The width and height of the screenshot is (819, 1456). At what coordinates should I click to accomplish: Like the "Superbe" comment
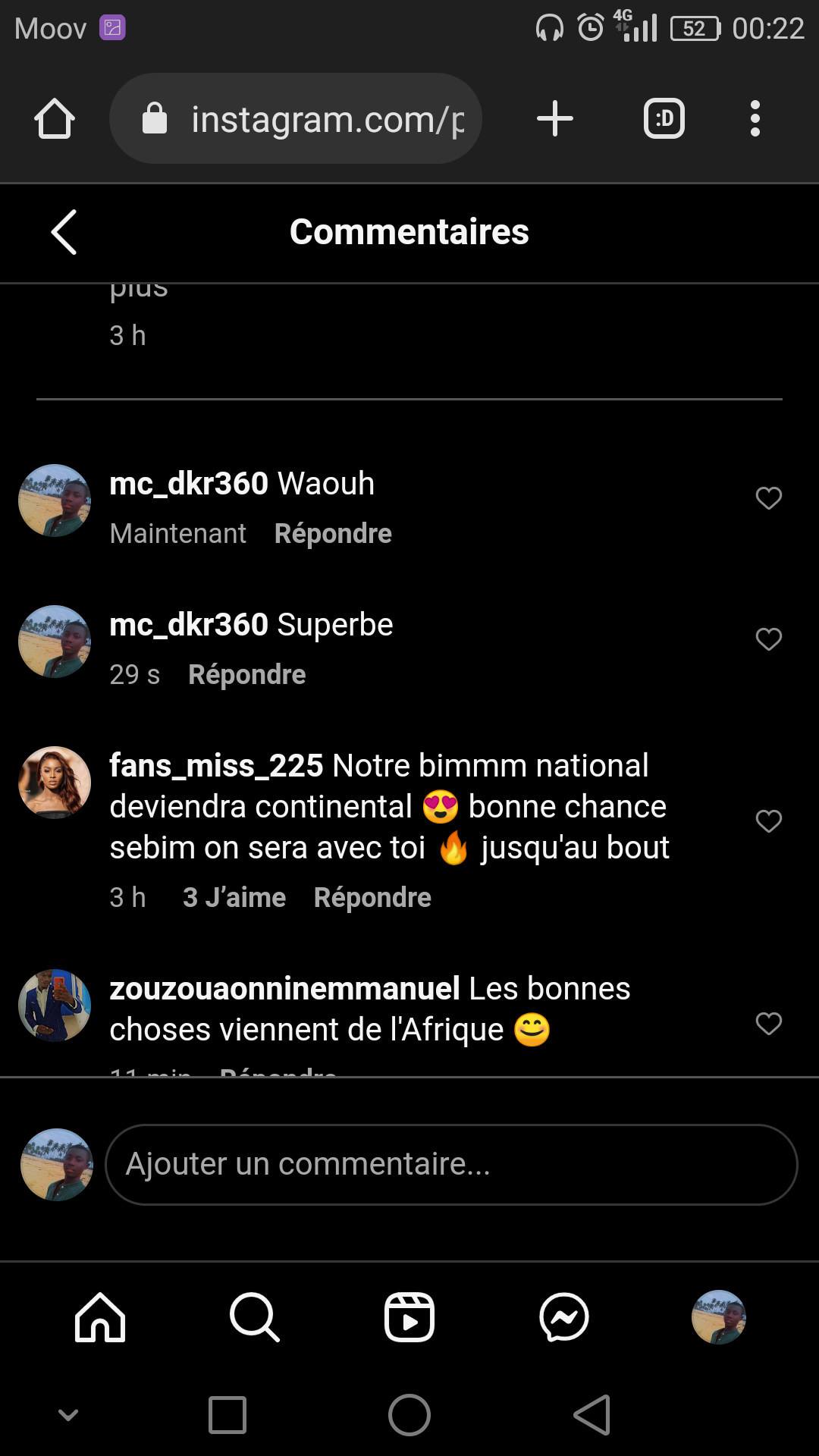769,639
